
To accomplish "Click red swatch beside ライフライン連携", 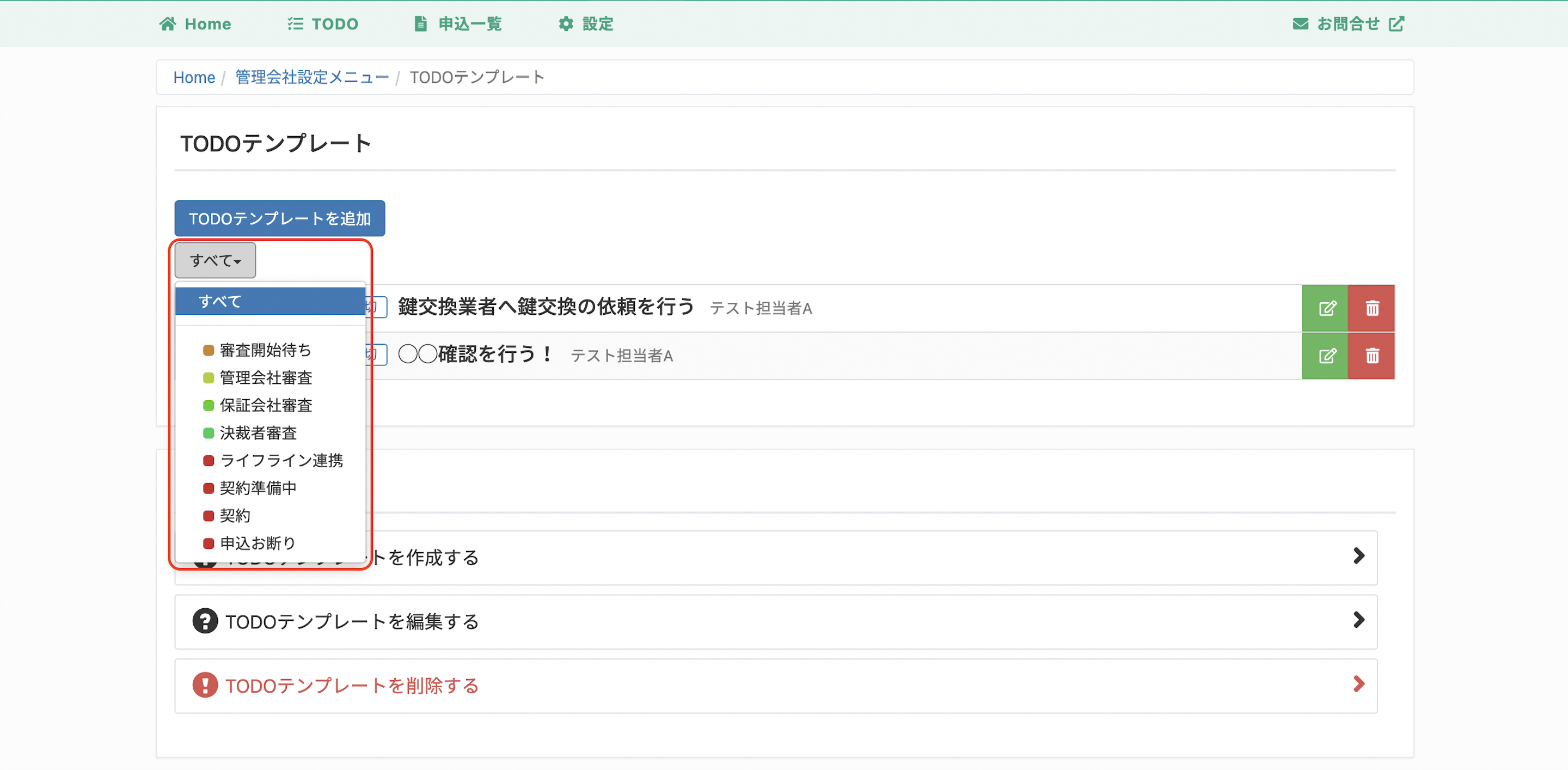I will [x=208, y=461].
